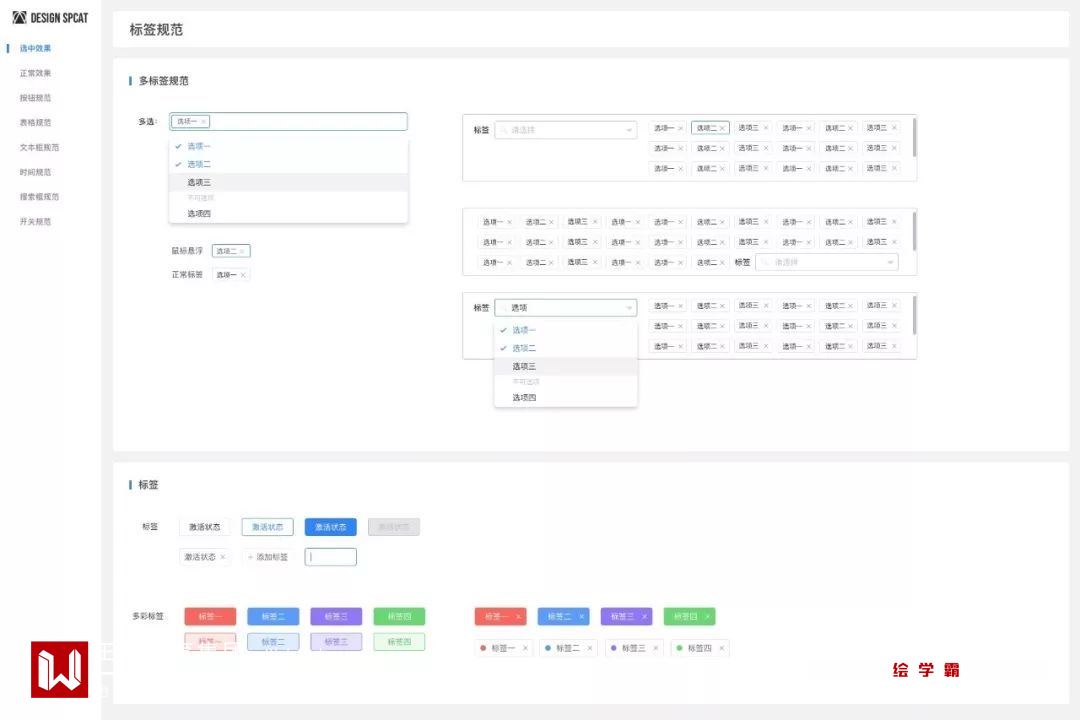Open 选中效果 in the sidebar
This screenshot has width=1080, height=720.
click(x=35, y=48)
